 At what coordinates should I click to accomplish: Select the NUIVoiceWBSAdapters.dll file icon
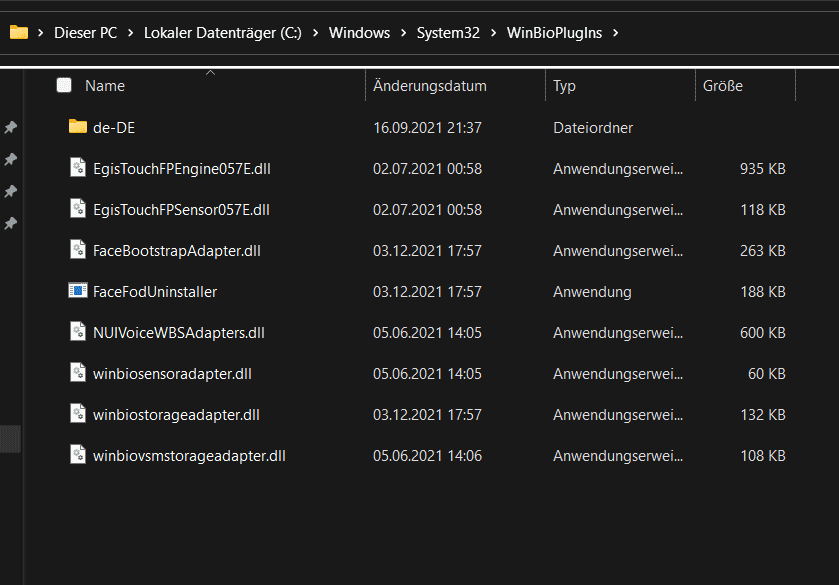click(78, 332)
